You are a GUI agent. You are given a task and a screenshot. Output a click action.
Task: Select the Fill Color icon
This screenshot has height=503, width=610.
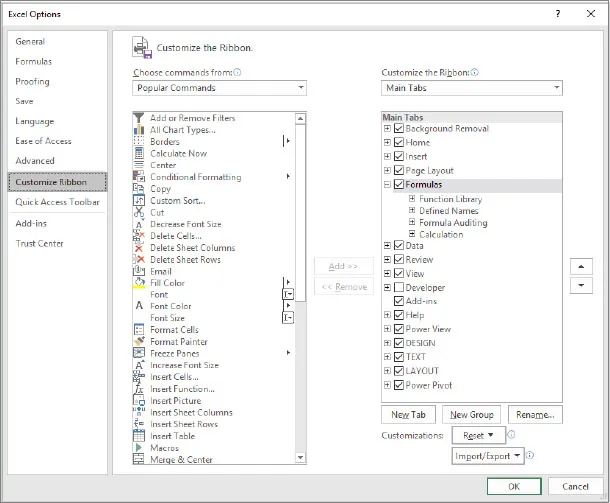(x=139, y=283)
